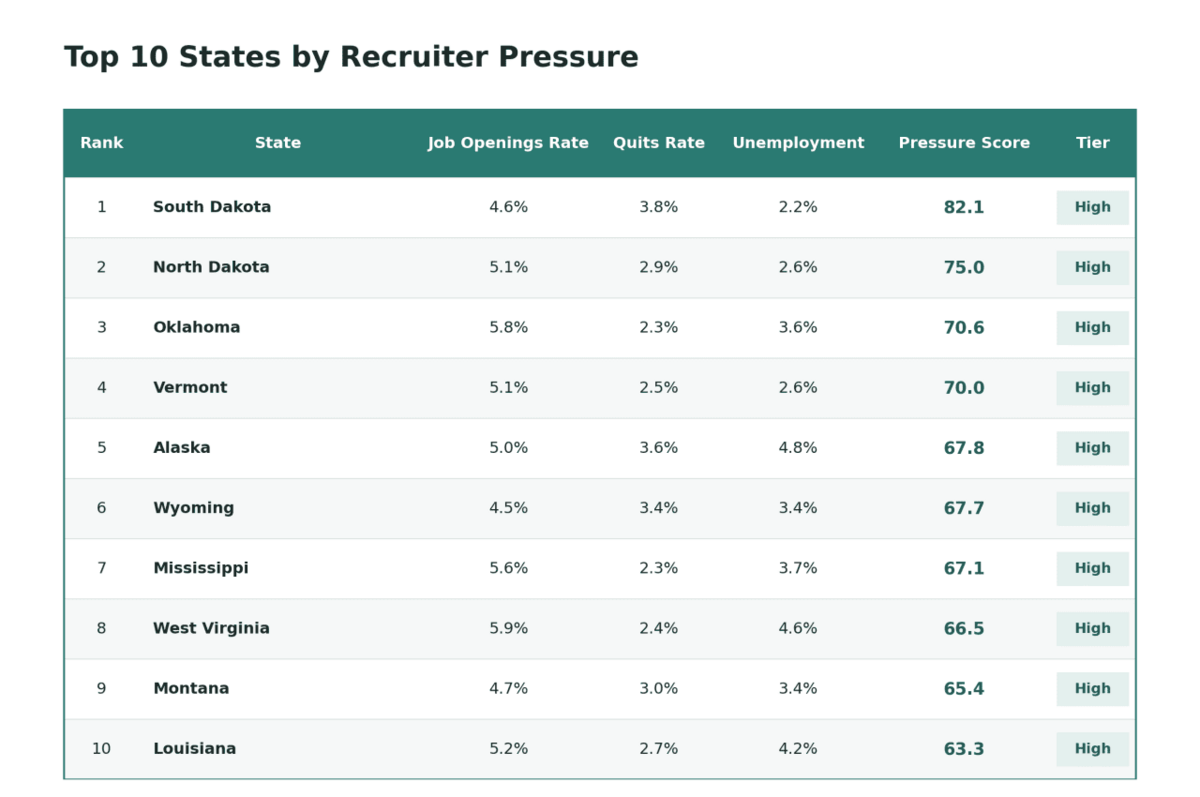Select Montana's High tier badge
Screen dimensions: 1200x797
tap(1093, 689)
